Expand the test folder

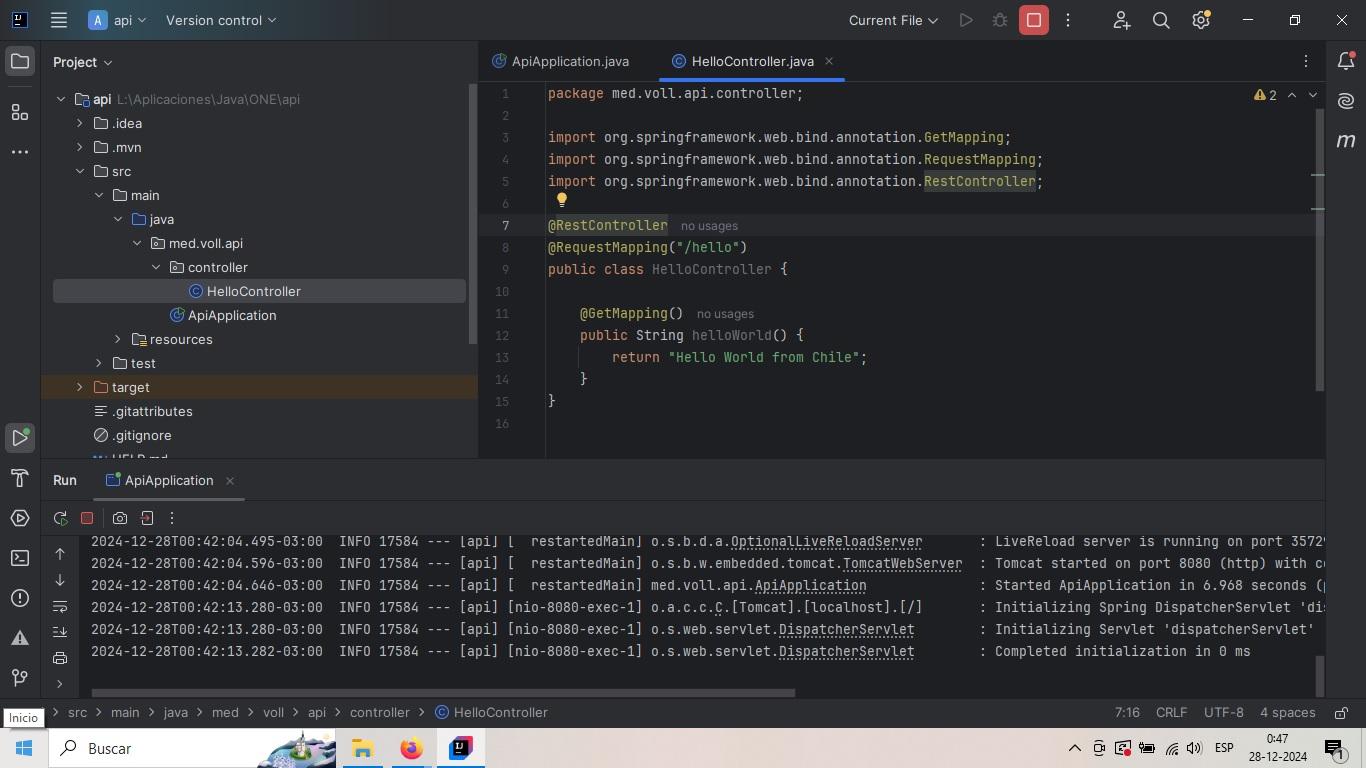click(x=99, y=363)
